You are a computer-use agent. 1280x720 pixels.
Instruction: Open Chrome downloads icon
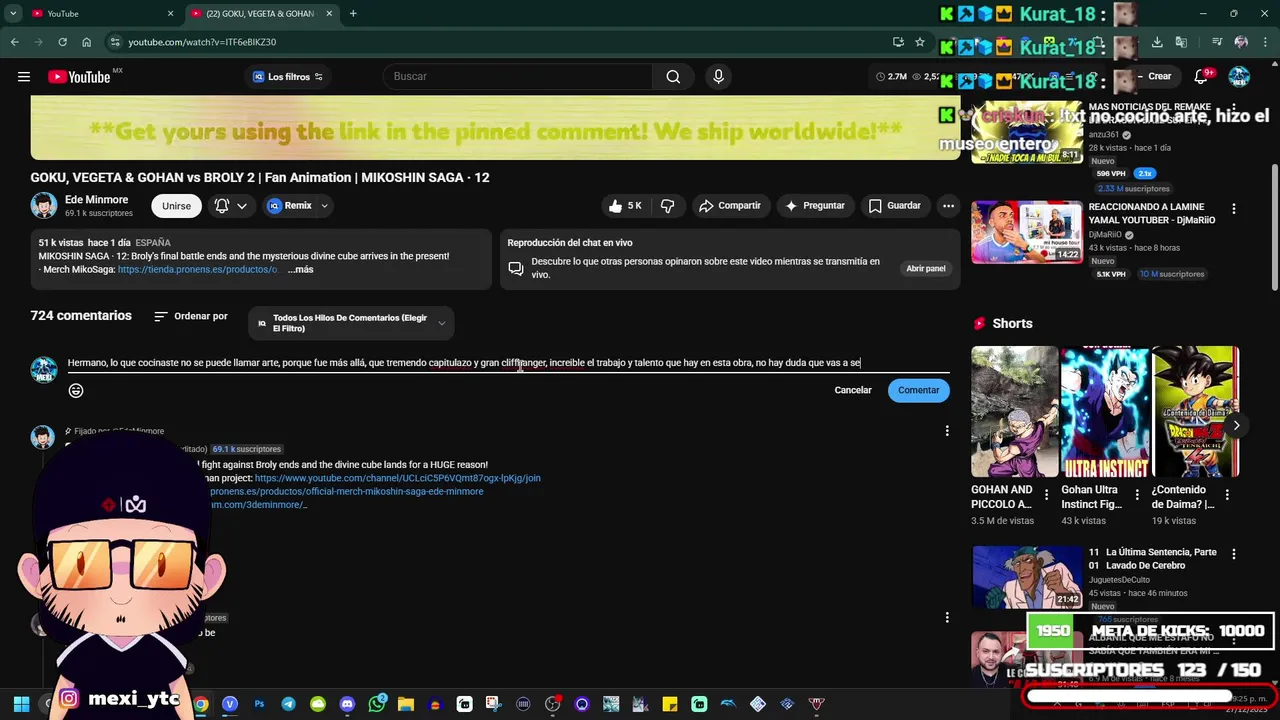point(1157,42)
